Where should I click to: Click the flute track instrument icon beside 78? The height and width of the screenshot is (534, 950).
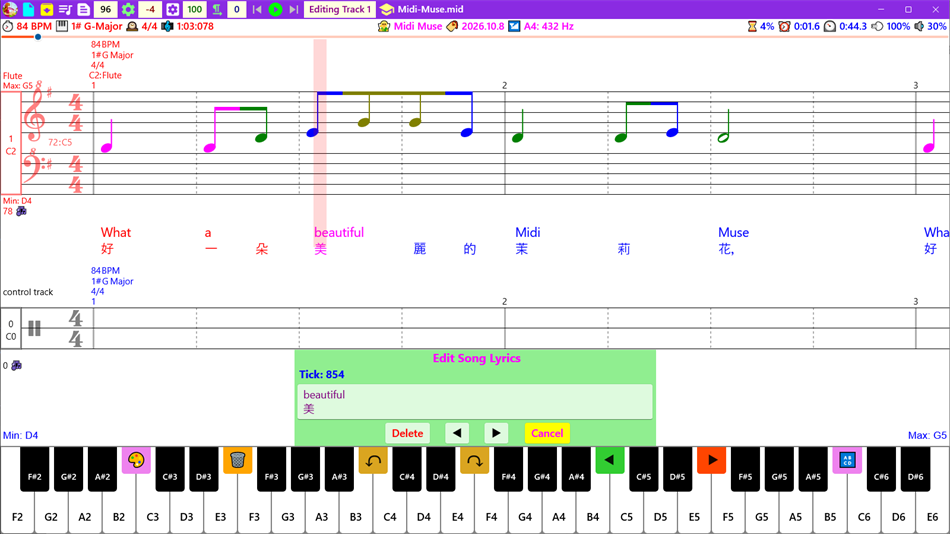pos(21,211)
